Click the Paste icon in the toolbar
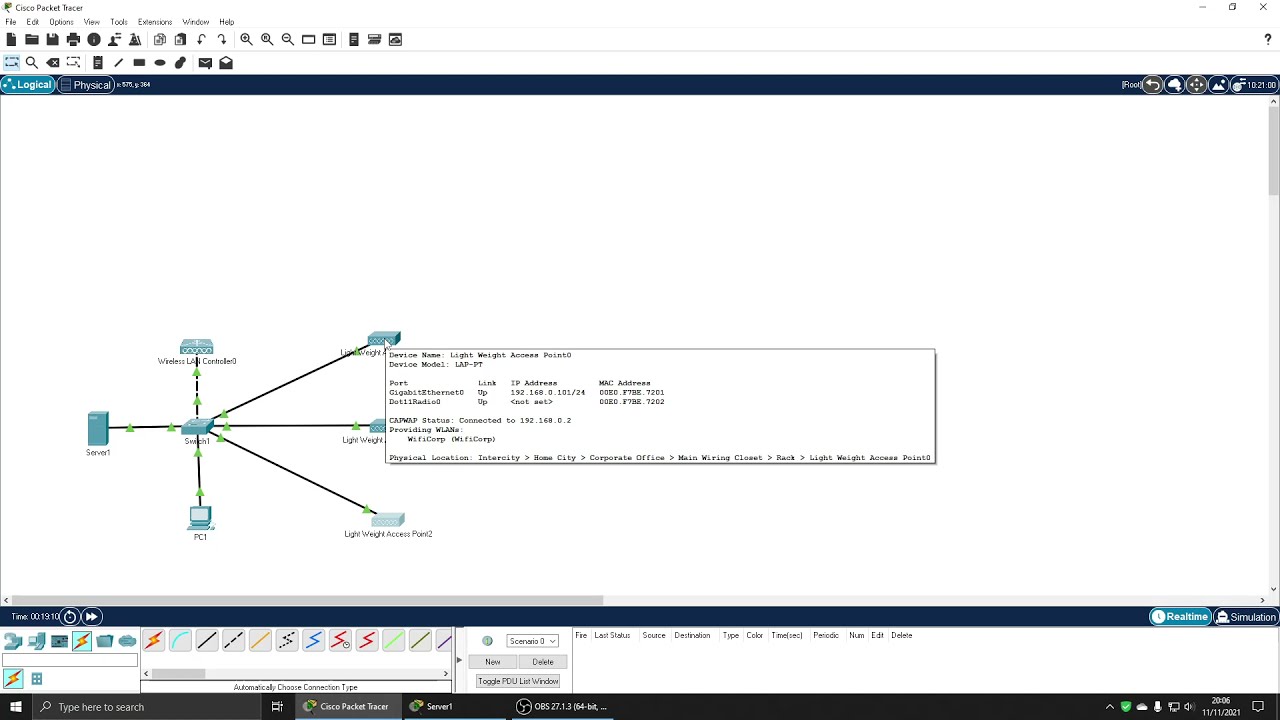This screenshot has width=1280, height=720. pyautogui.click(x=180, y=39)
